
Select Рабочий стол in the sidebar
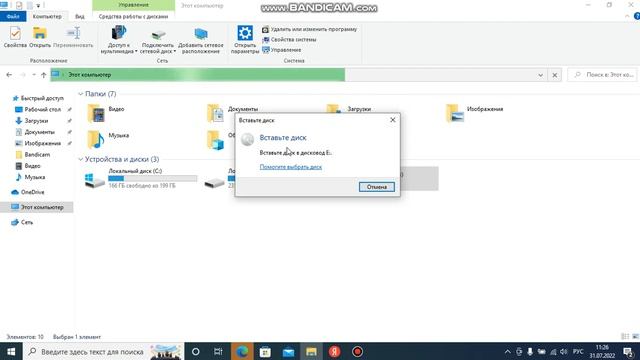click(x=39, y=109)
